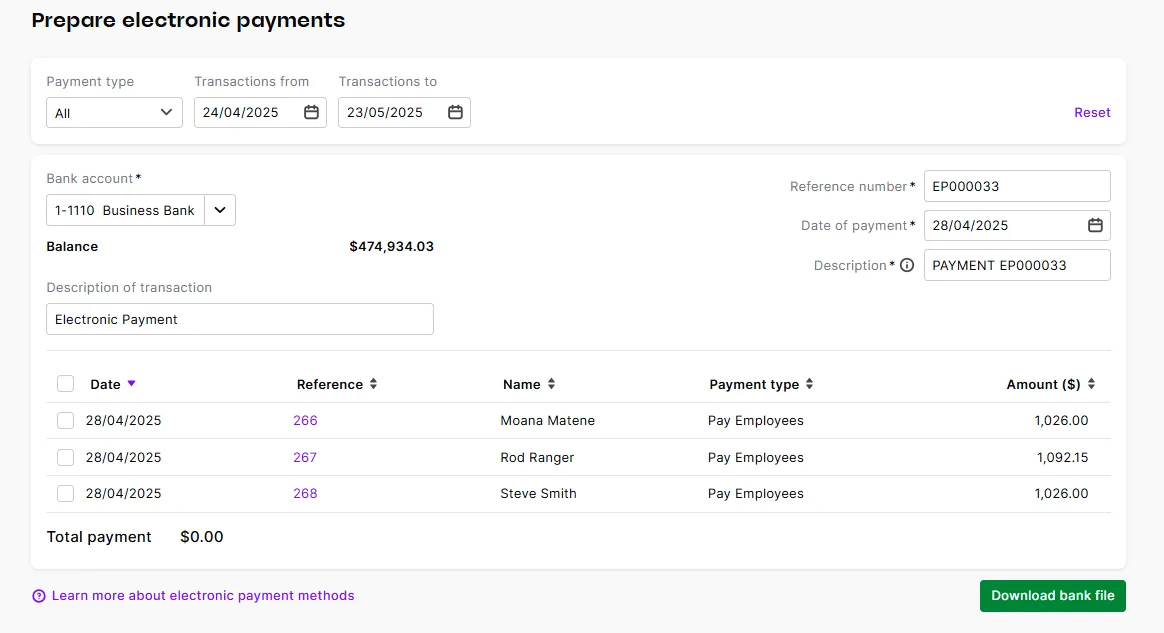This screenshot has height=633, width=1164.
Task: Open calendar for Transactions from date
Action: coord(313,112)
